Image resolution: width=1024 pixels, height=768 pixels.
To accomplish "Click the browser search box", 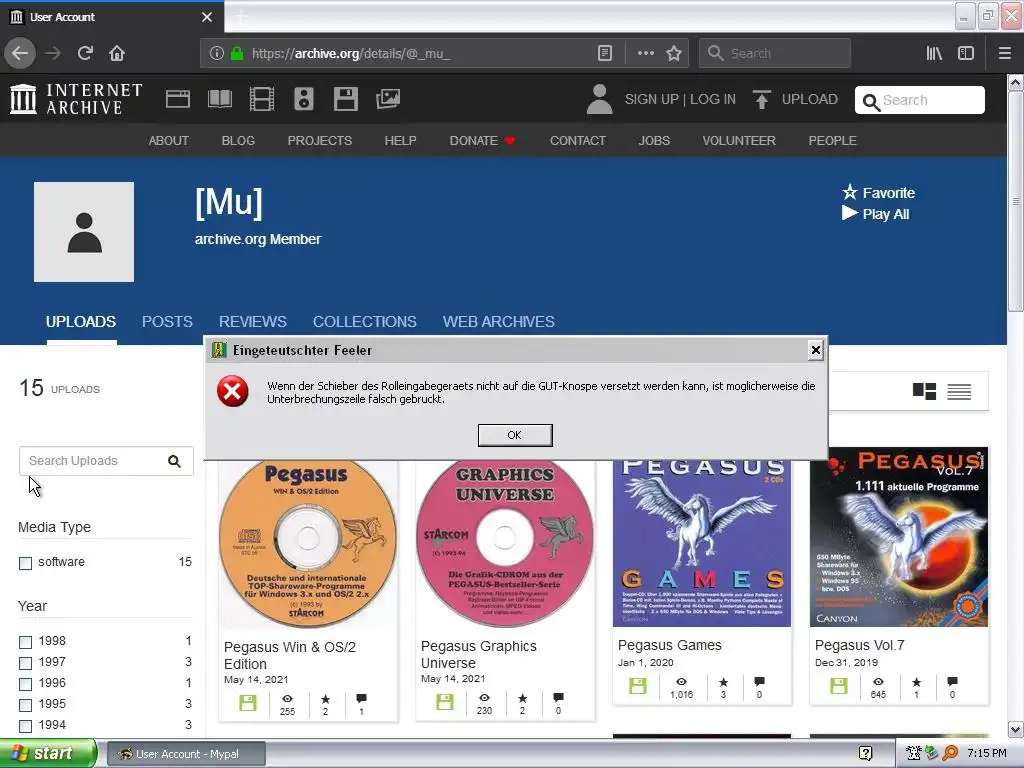I will (x=775, y=54).
